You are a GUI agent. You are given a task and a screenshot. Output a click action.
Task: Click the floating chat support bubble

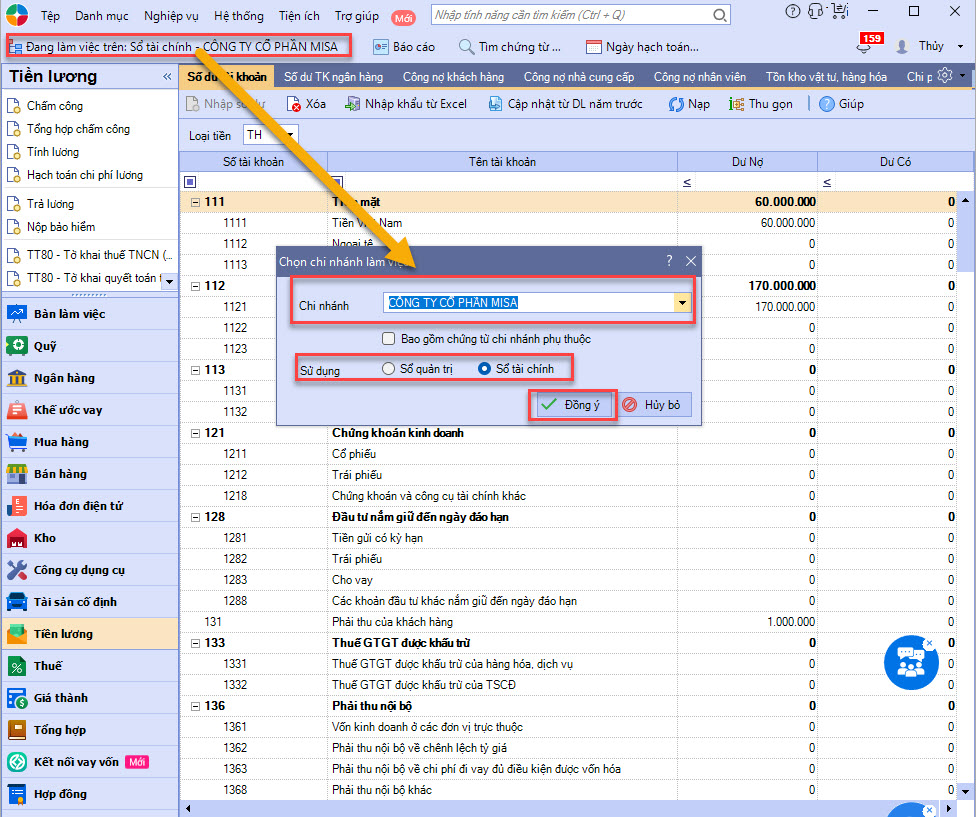[910, 662]
